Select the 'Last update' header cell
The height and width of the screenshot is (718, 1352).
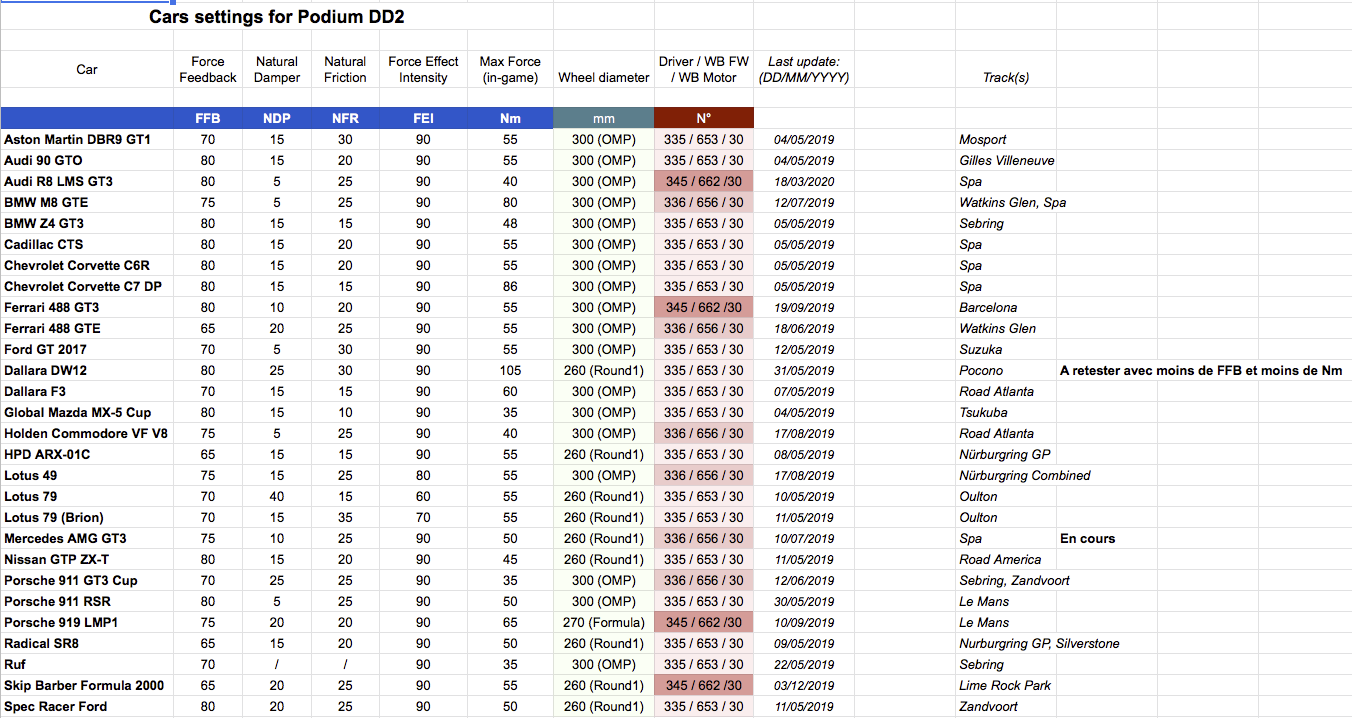(804, 69)
